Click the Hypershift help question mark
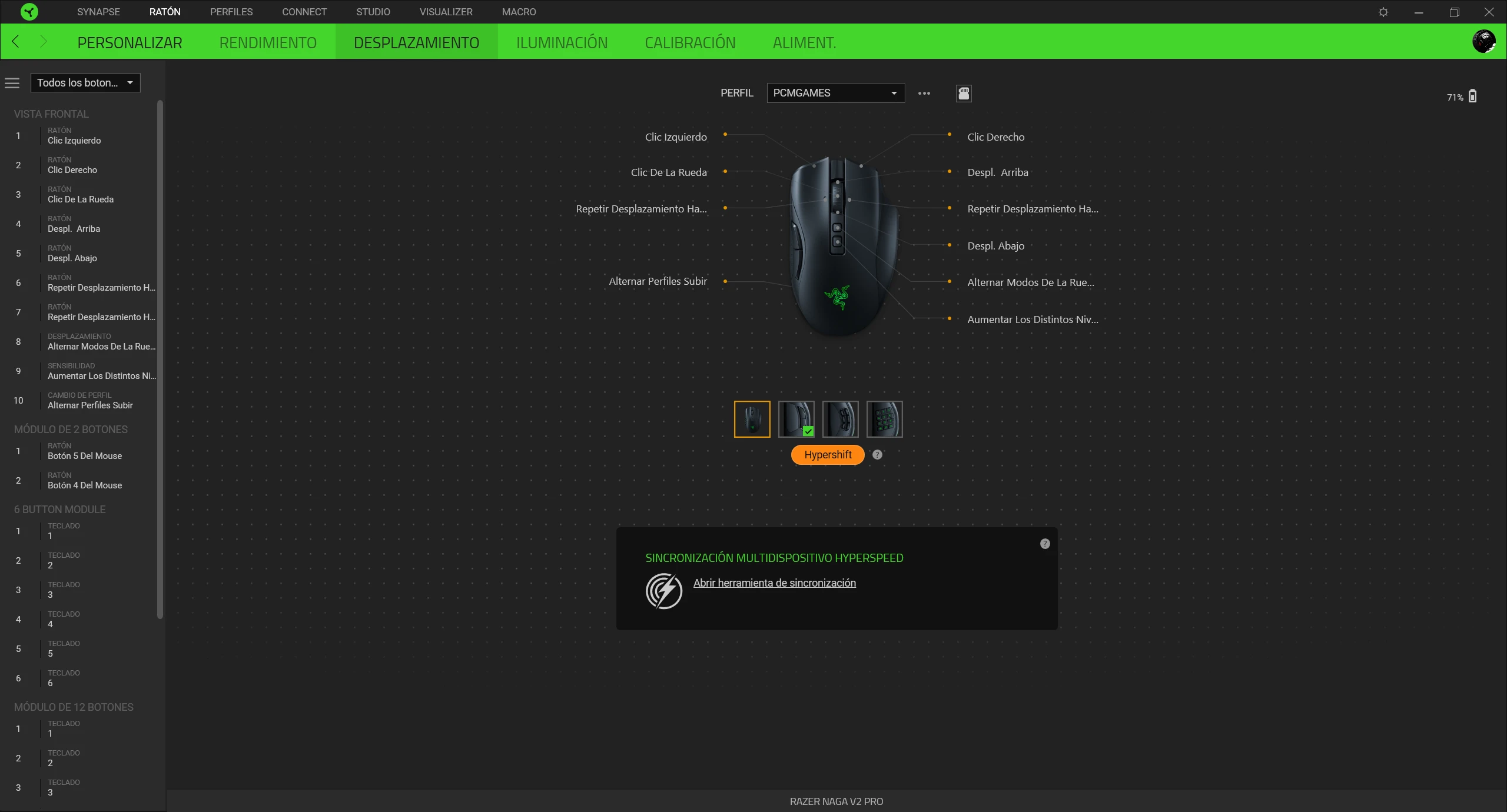The width and height of the screenshot is (1507, 812). click(877, 455)
